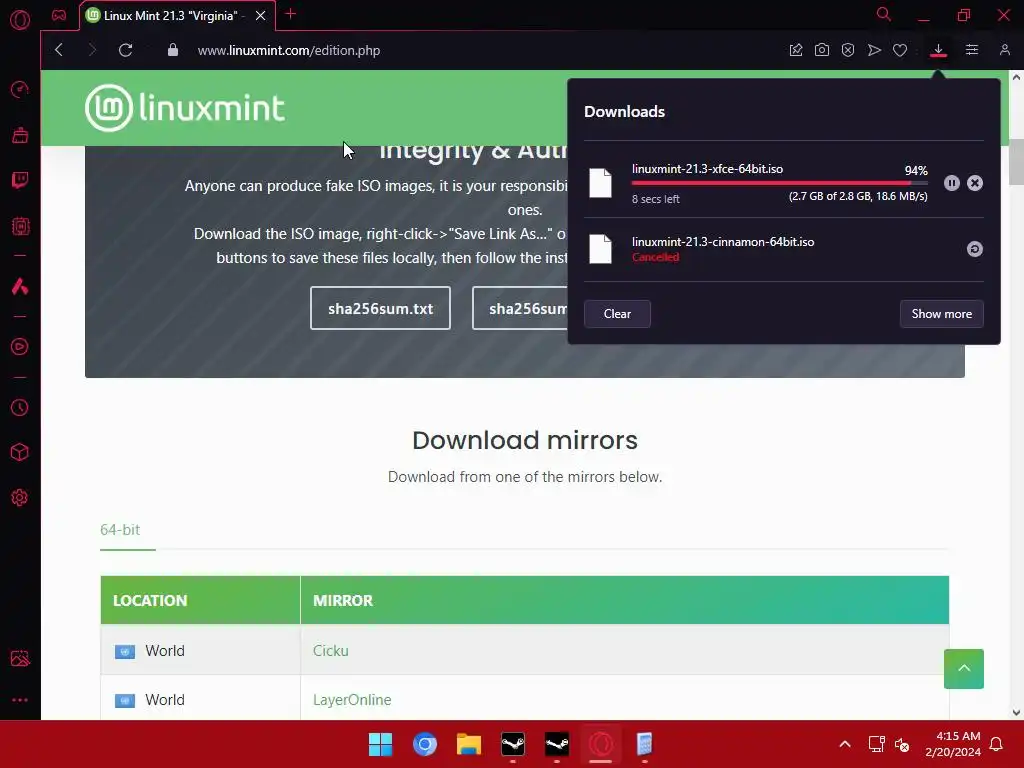1024x768 pixels.
Task: Open the Windows Start button
Action: (x=380, y=744)
